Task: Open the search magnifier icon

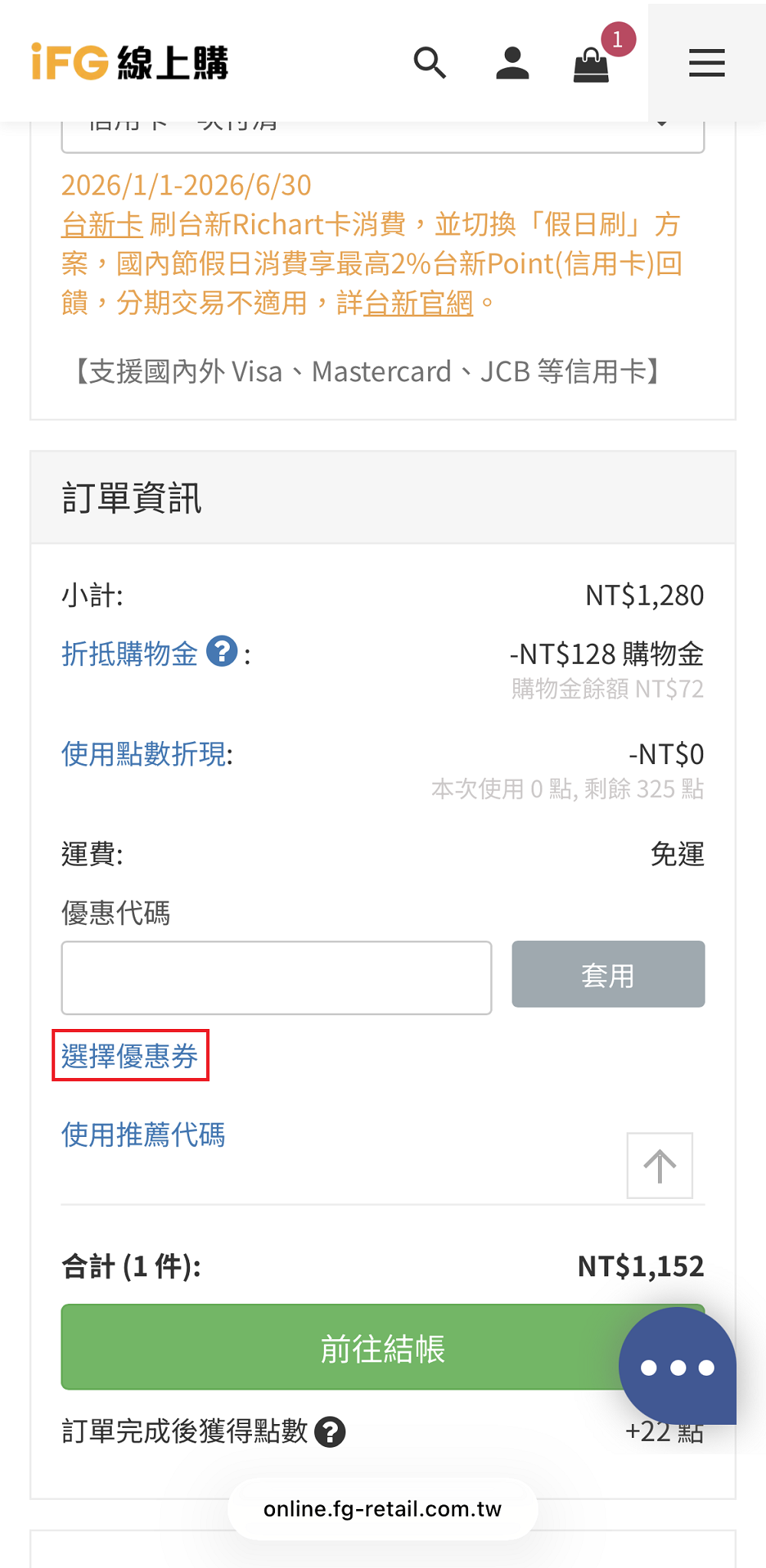Action: tap(430, 63)
